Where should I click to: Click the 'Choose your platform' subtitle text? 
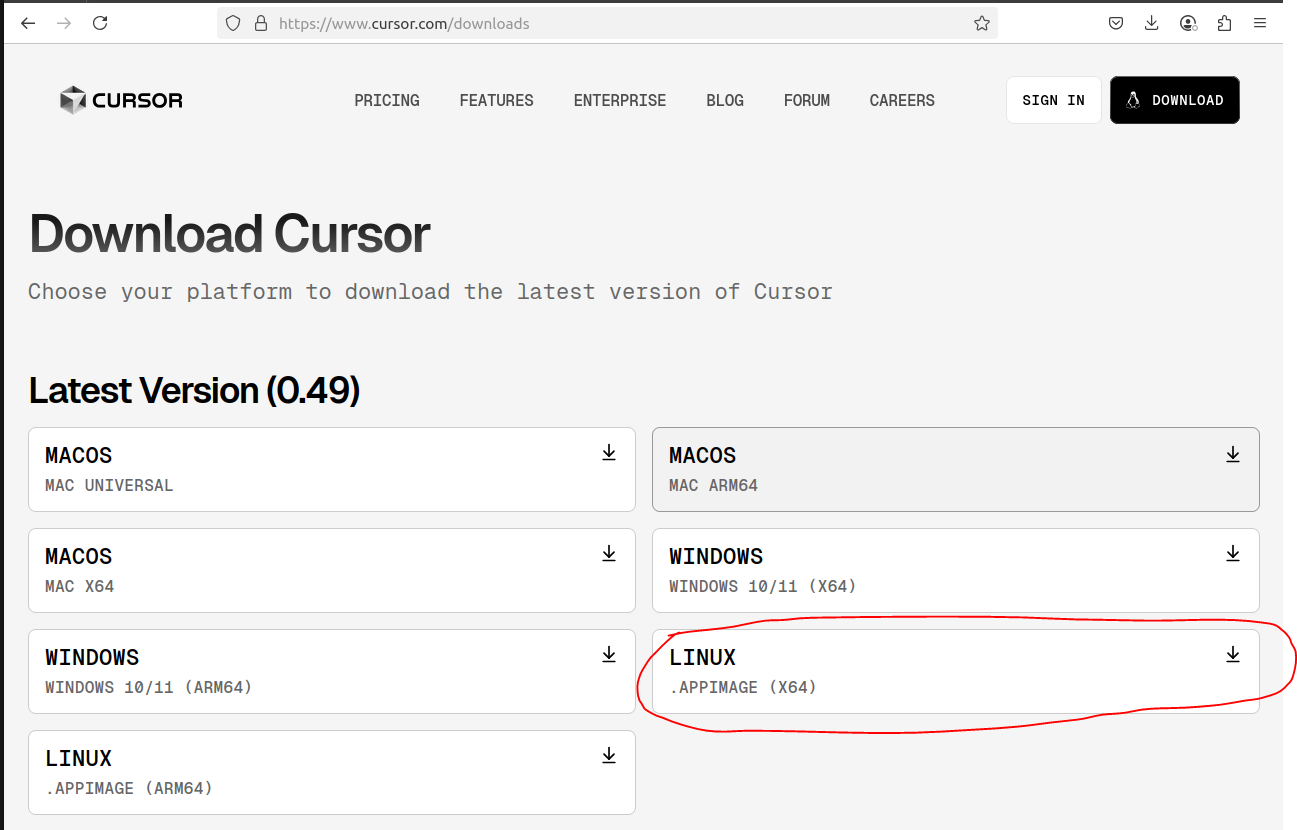pyautogui.click(x=430, y=292)
